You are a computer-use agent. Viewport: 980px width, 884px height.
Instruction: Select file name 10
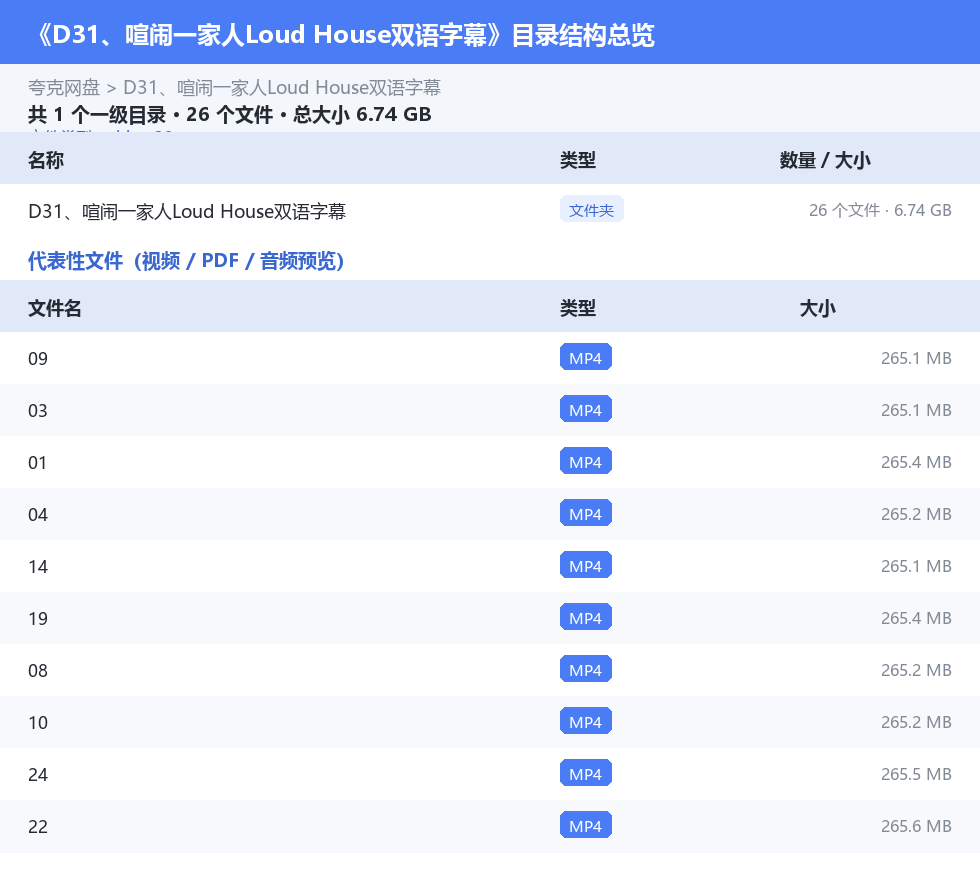38,722
